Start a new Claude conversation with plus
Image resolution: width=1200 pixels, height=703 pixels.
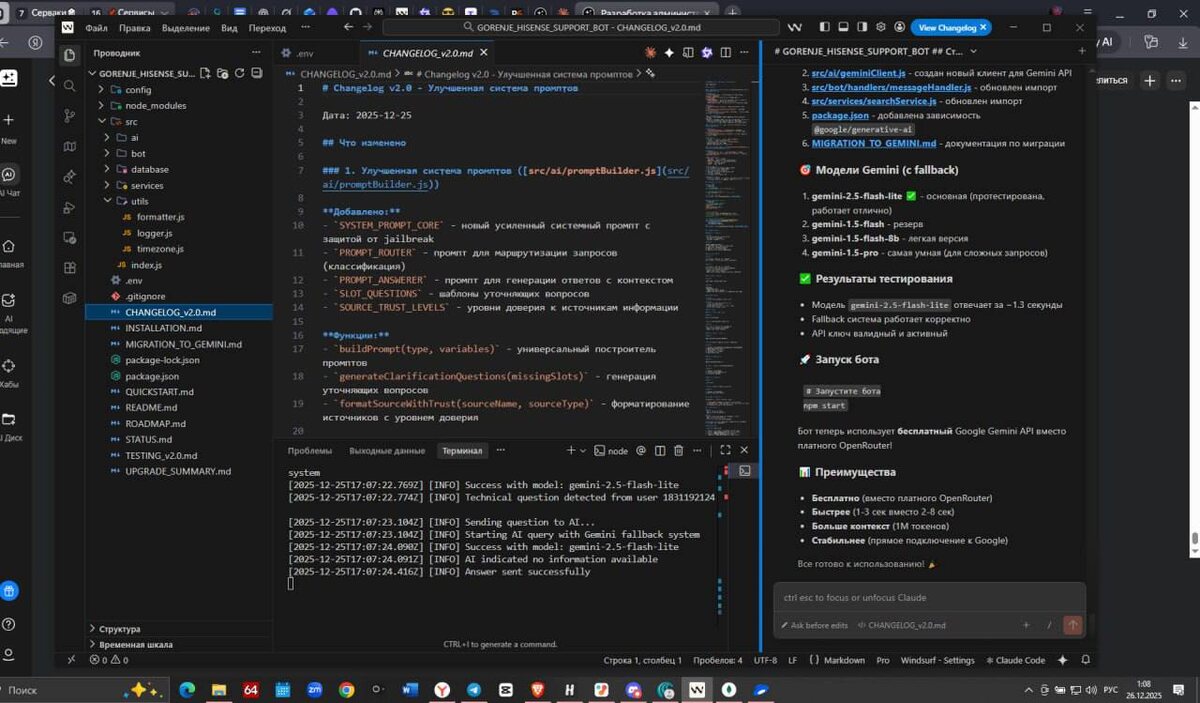[1081, 51]
